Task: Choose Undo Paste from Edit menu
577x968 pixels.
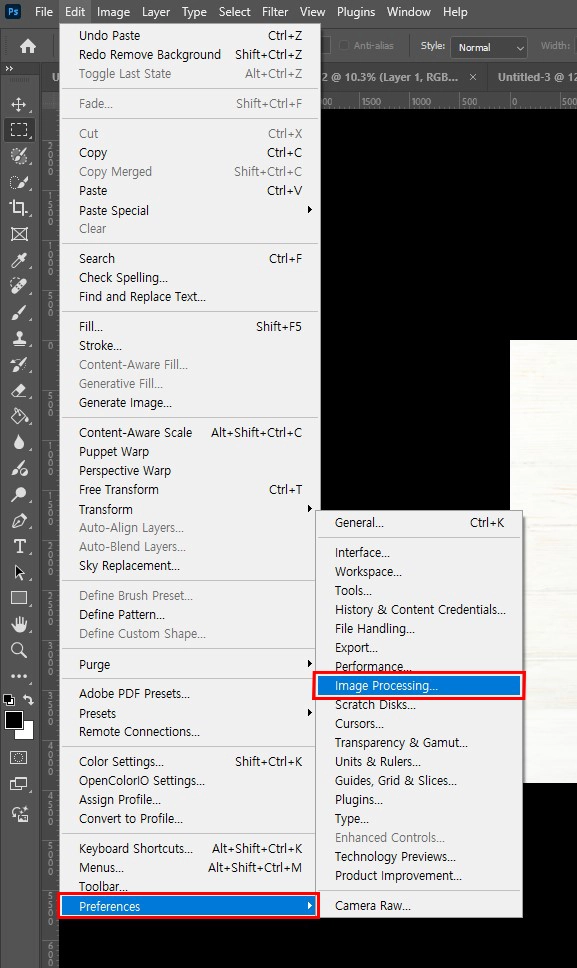Action: click(190, 35)
